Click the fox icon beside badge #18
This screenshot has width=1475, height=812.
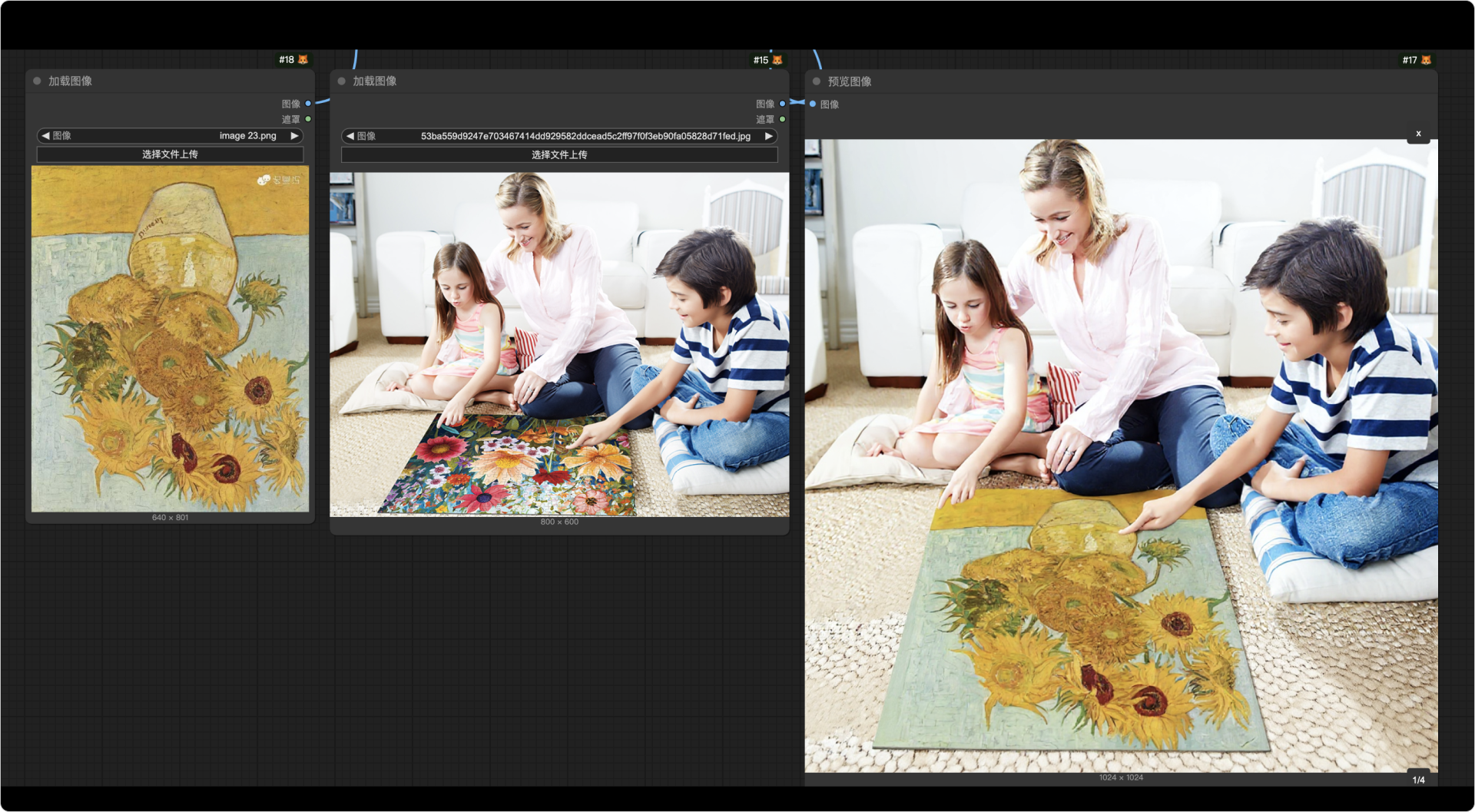303,60
